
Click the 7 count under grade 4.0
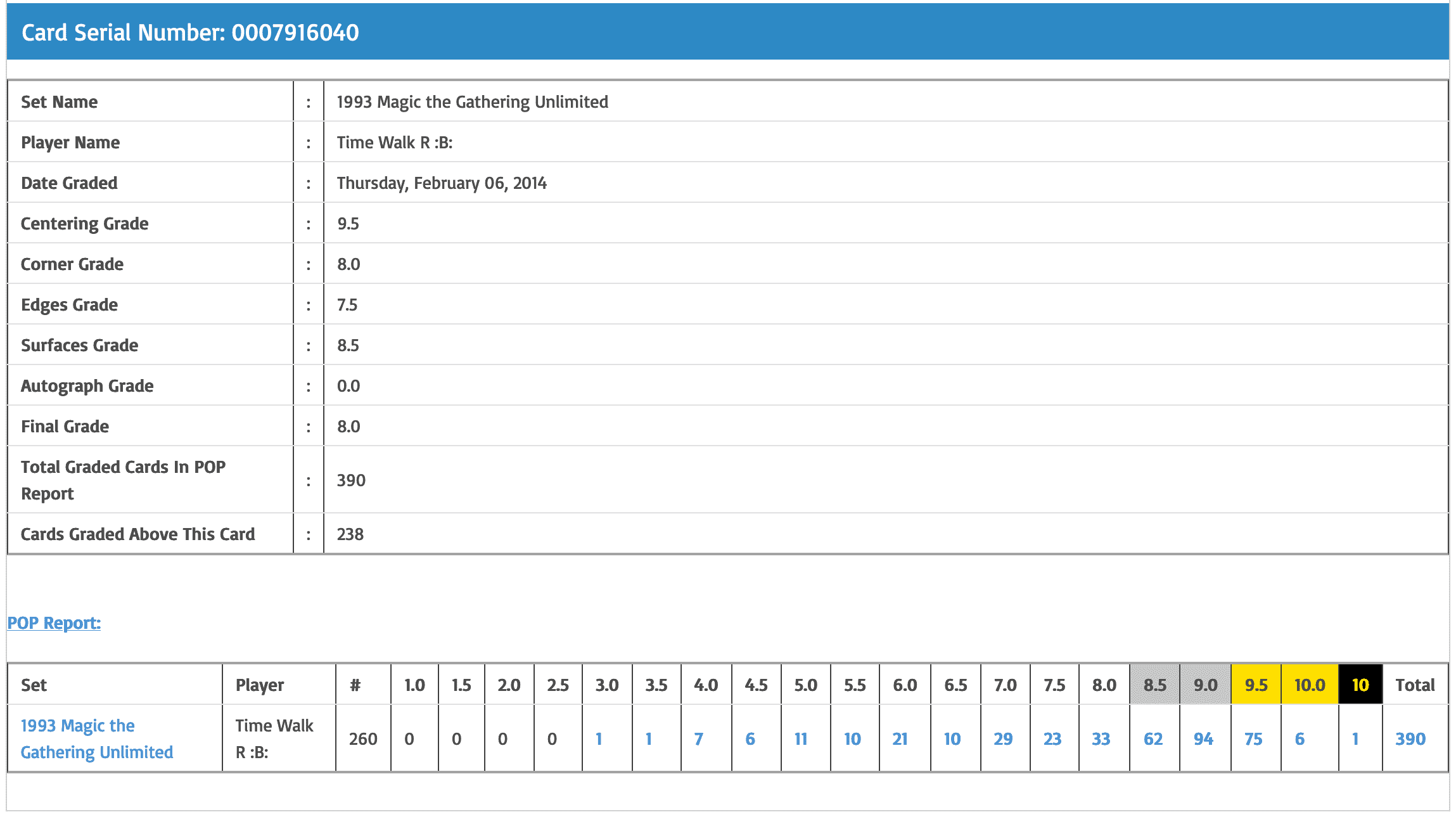pos(698,739)
